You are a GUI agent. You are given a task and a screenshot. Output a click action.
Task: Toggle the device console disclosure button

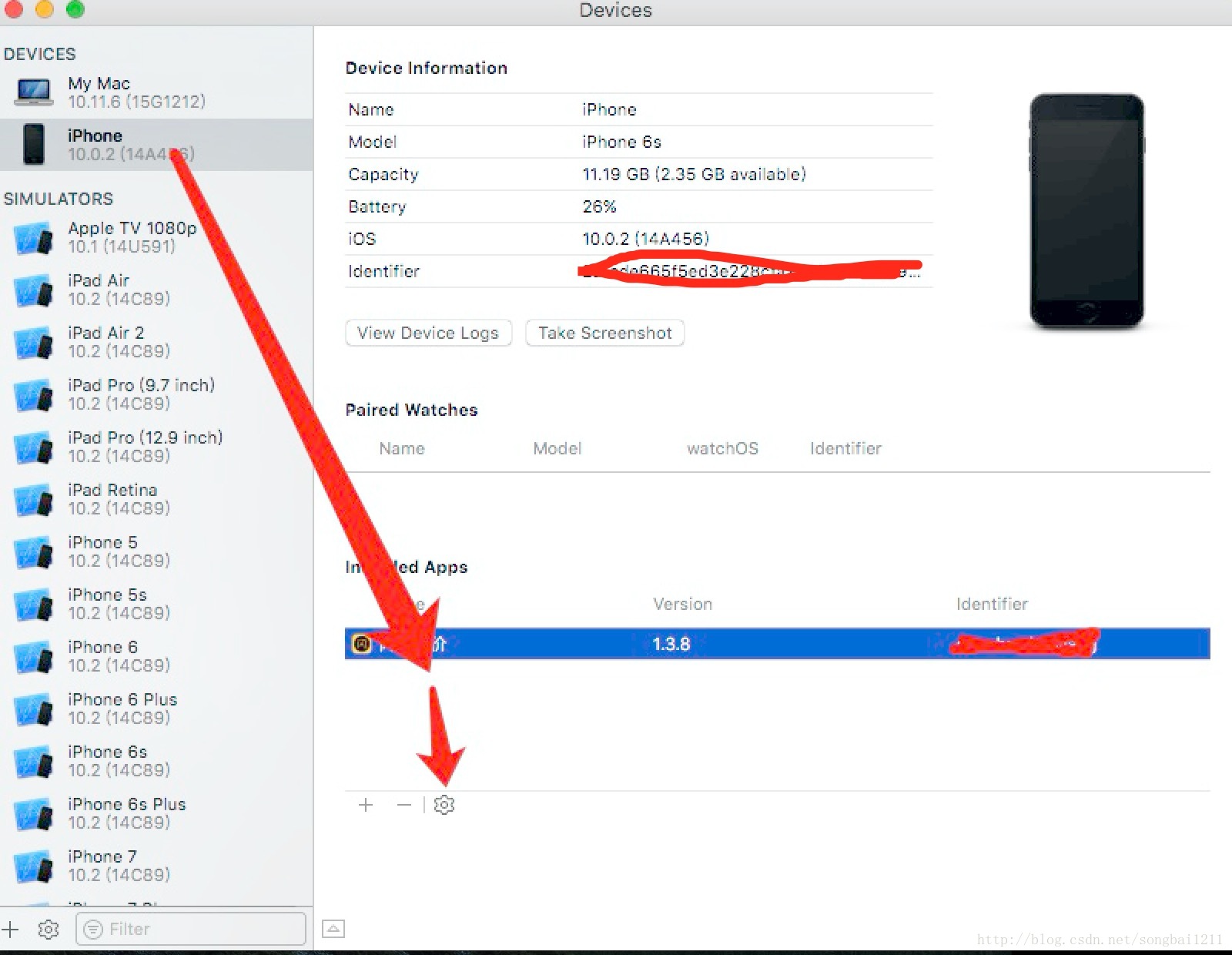coord(333,929)
